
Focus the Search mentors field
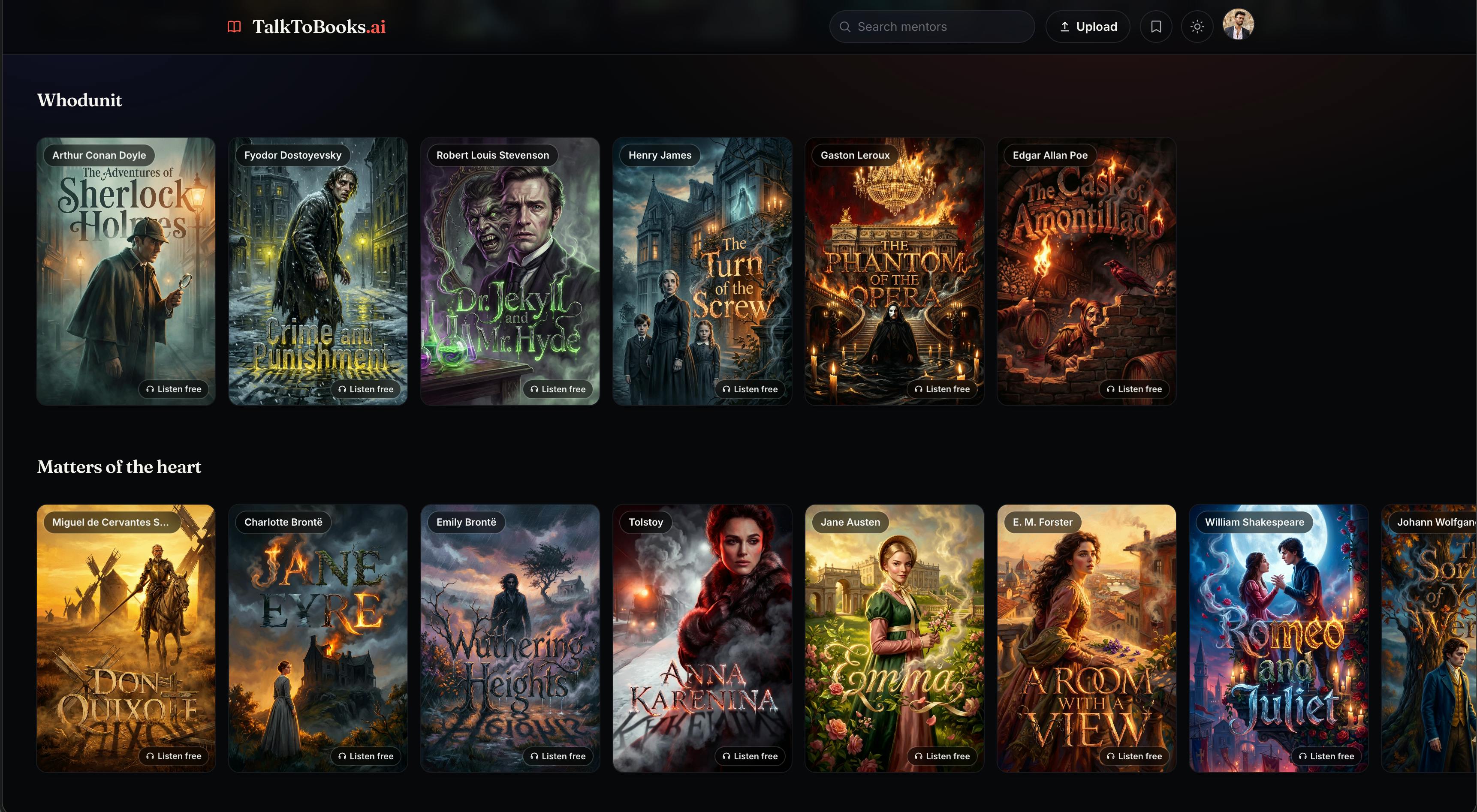coord(932,26)
